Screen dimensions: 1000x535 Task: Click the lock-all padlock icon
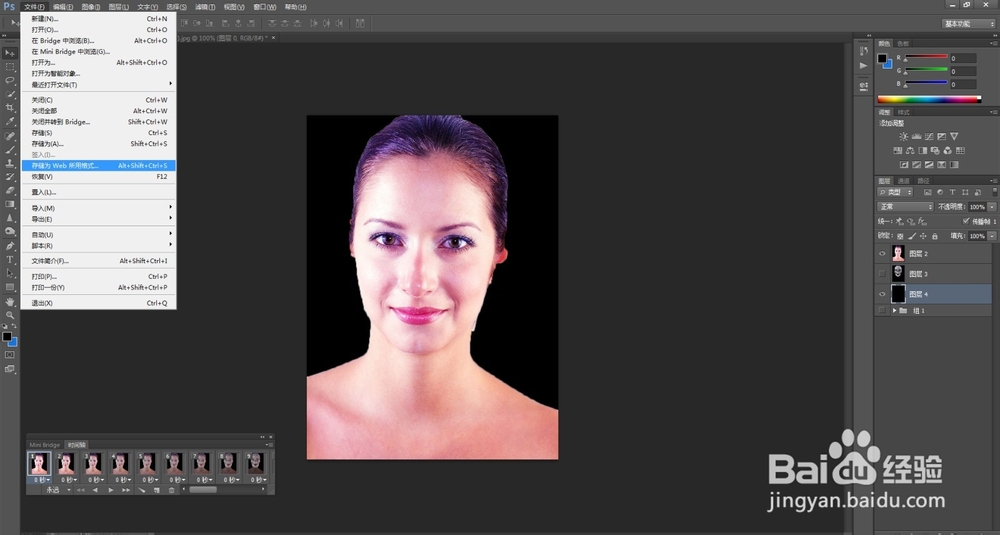[x=935, y=236]
